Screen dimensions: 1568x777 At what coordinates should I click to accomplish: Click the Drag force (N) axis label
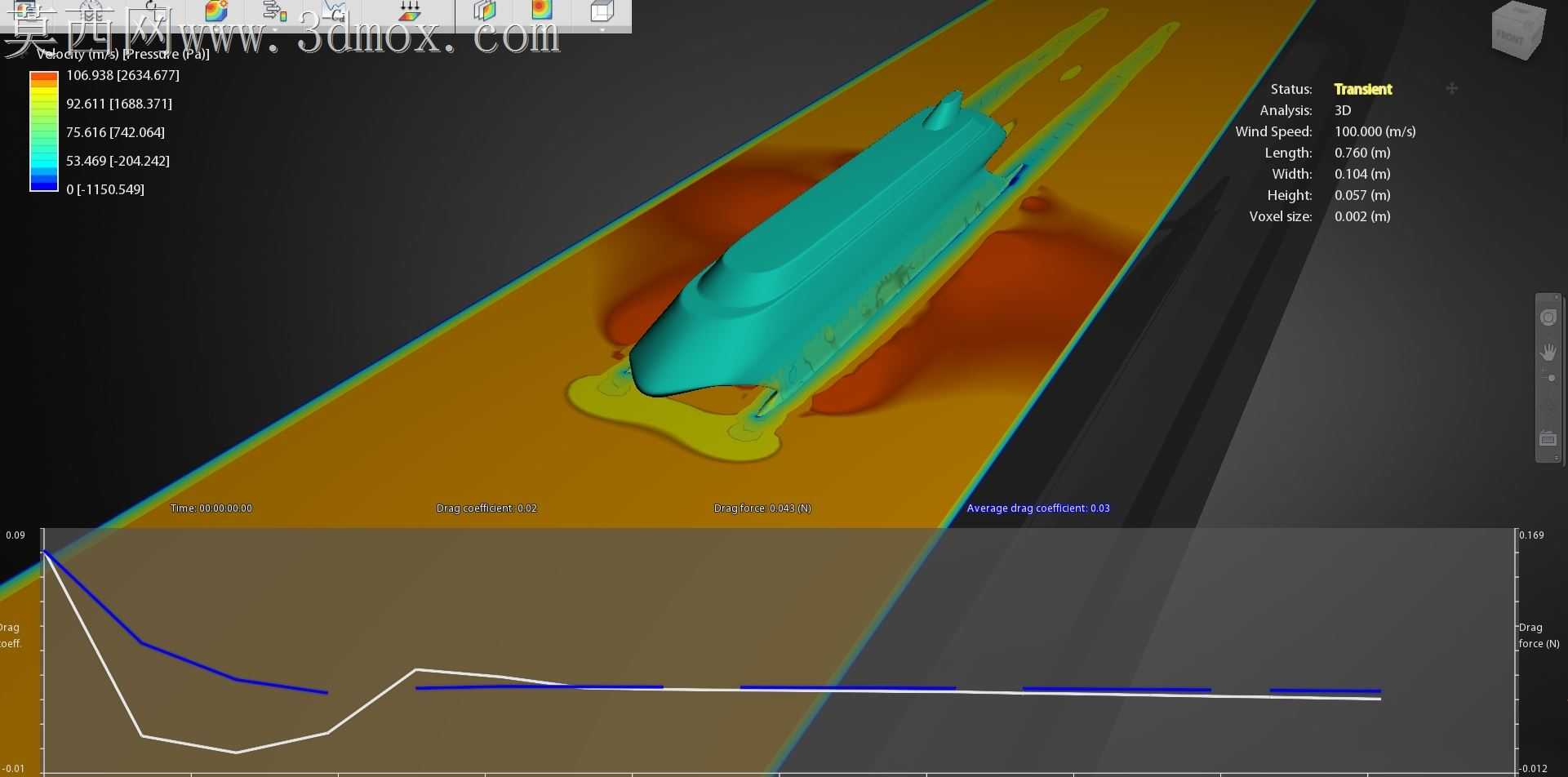(1539, 635)
